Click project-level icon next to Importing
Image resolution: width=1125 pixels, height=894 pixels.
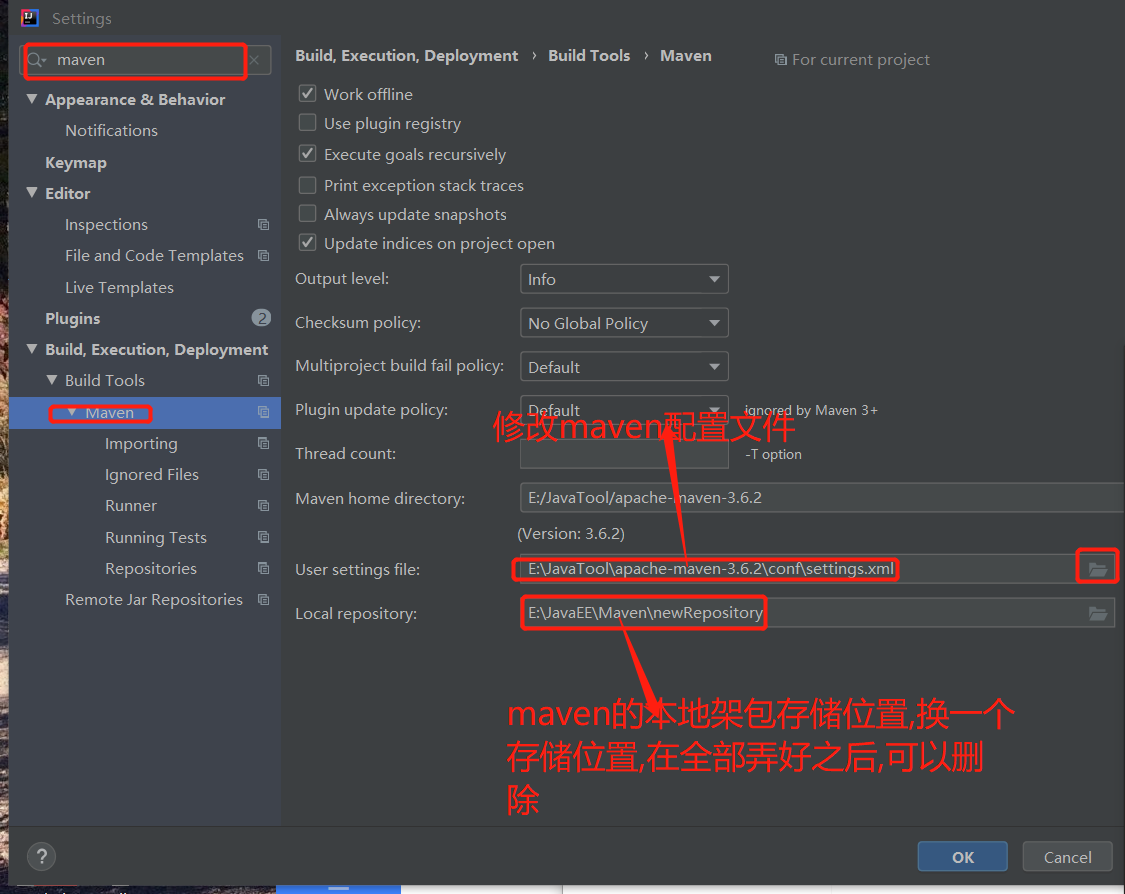pos(263,443)
